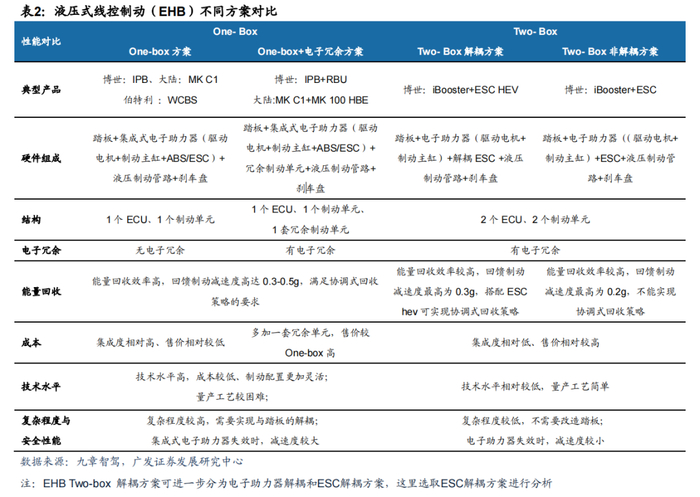
Task: Click the text '电子助力器失效时, 减速度较小'
Action: (x=535, y=441)
